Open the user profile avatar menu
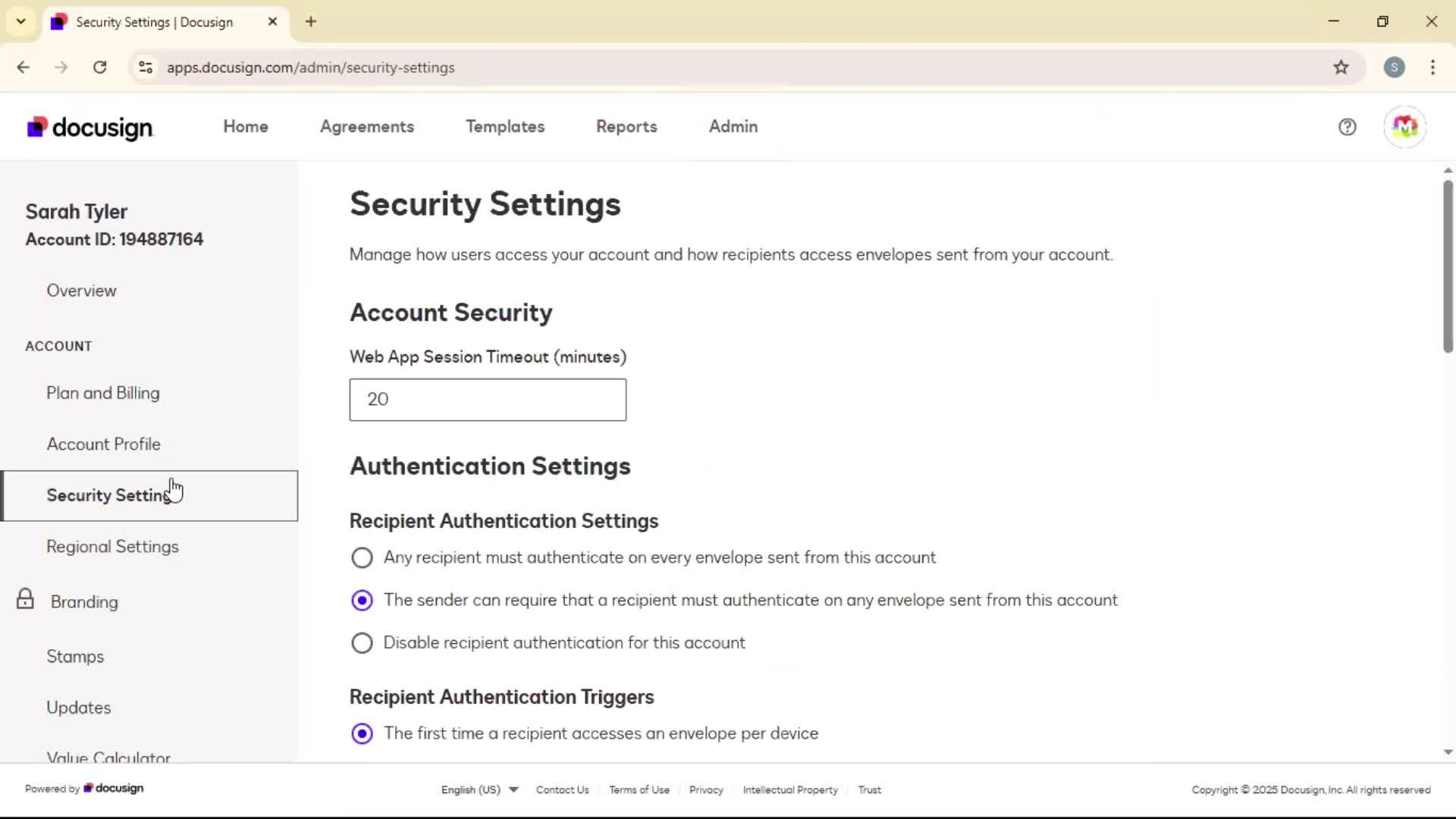The height and width of the screenshot is (819, 1456). [x=1404, y=127]
